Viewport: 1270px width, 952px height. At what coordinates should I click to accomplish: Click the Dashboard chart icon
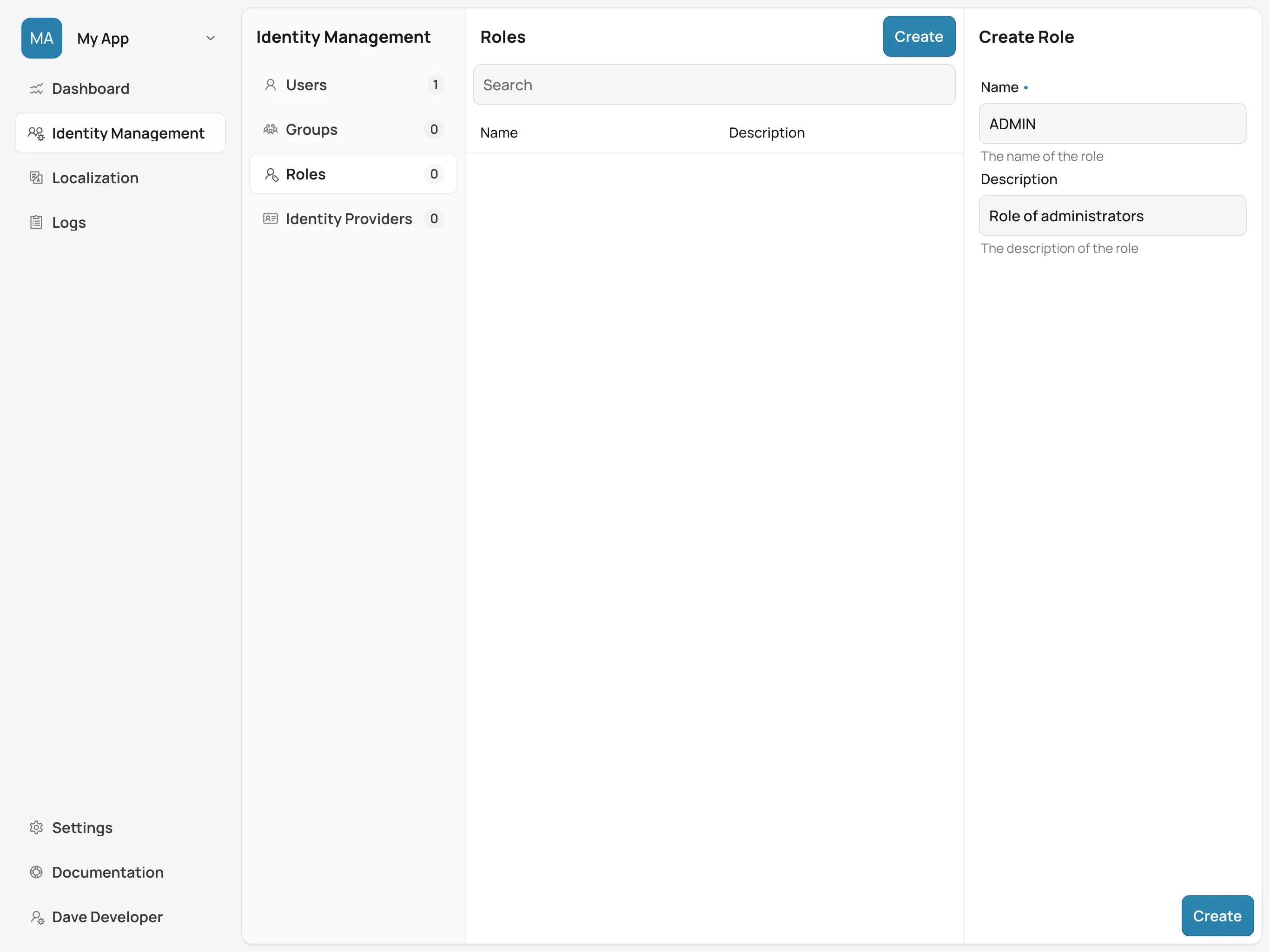pos(36,88)
